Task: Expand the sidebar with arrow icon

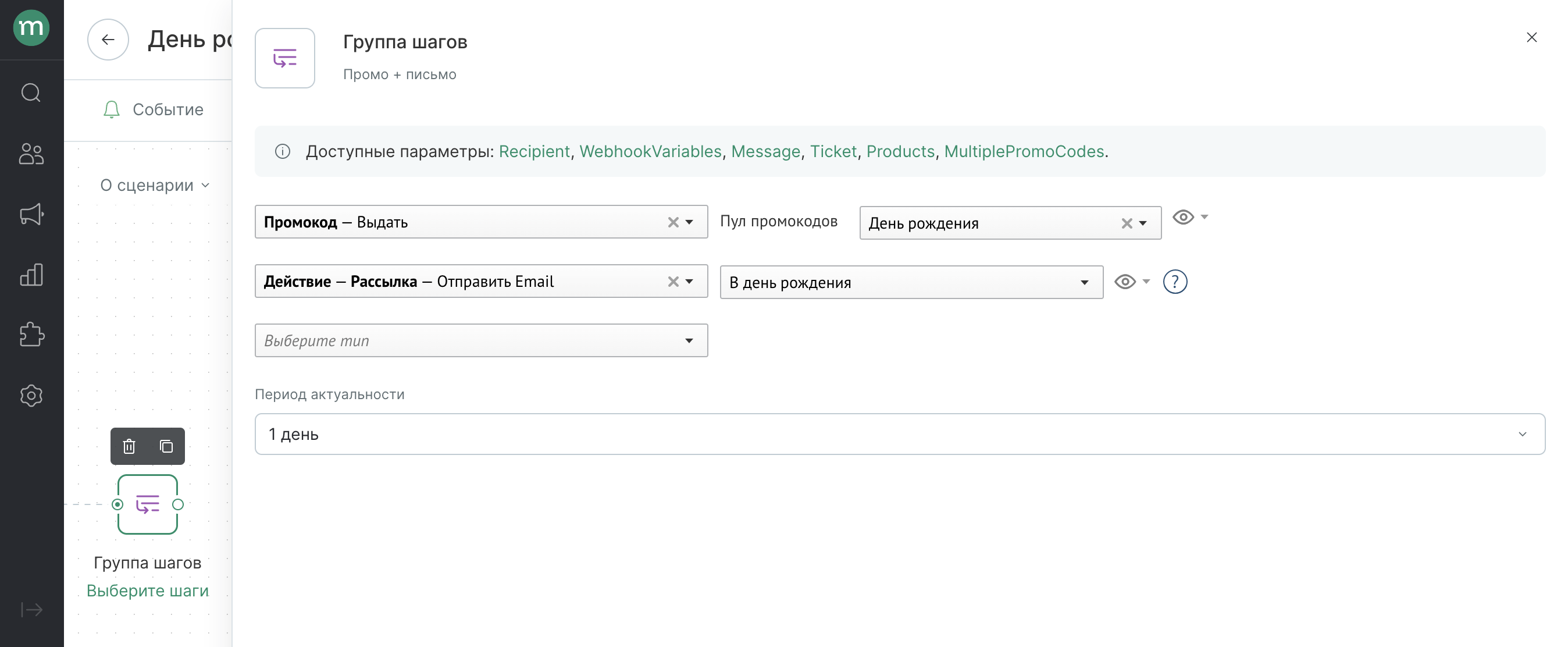Action: click(x=31, y=609)
